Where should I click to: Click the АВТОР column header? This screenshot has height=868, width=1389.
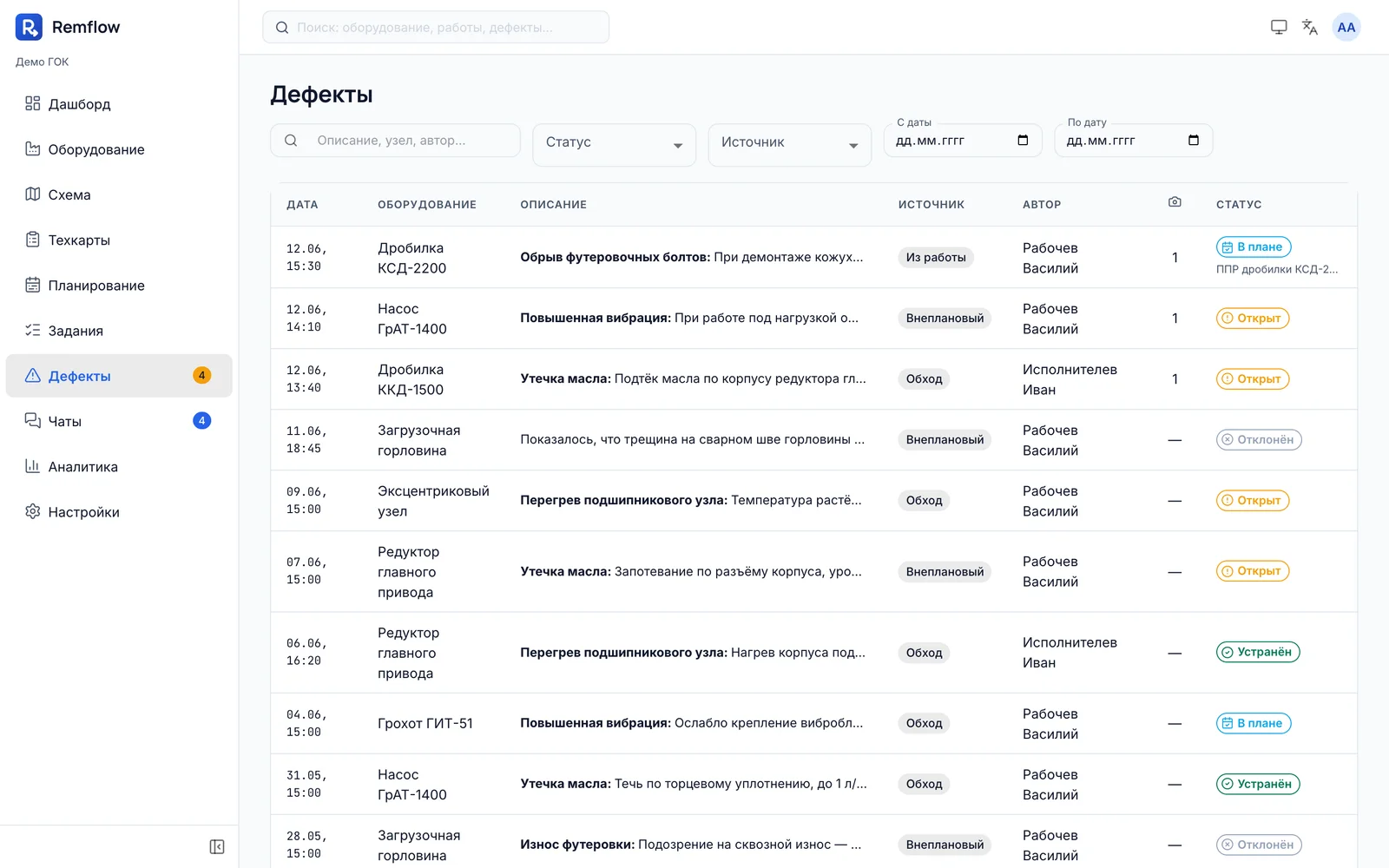coord(1042,204)
